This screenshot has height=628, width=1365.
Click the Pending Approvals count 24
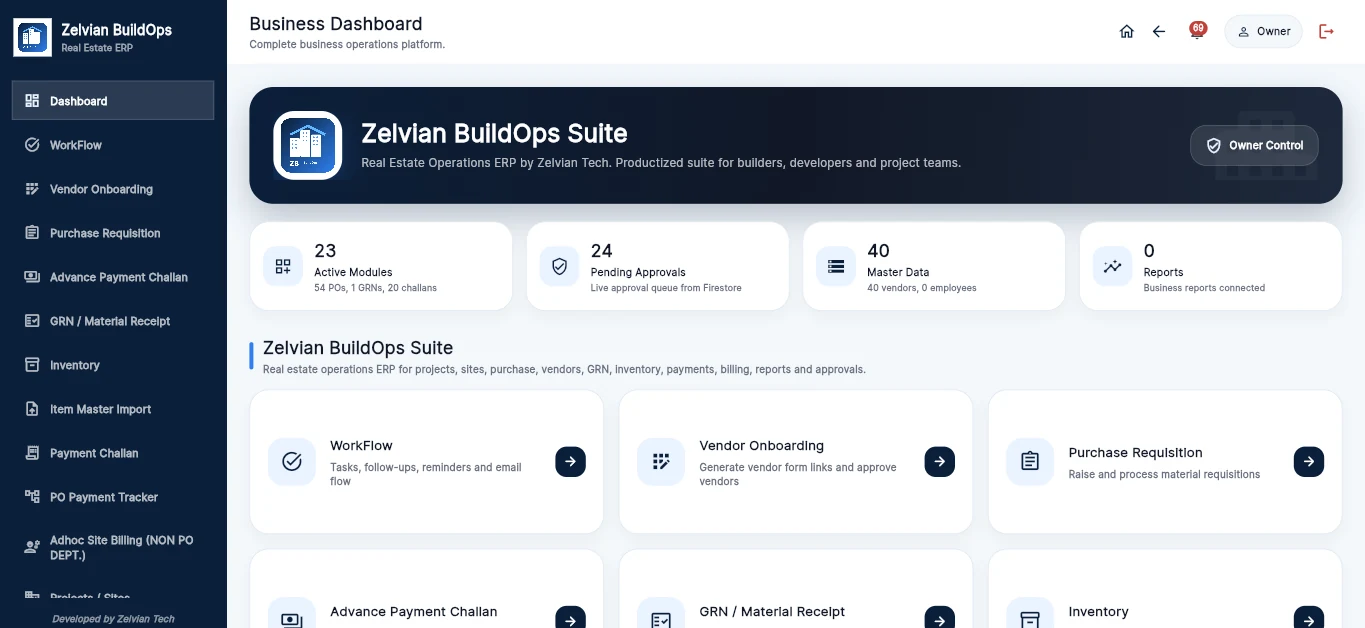pos(602,251)
